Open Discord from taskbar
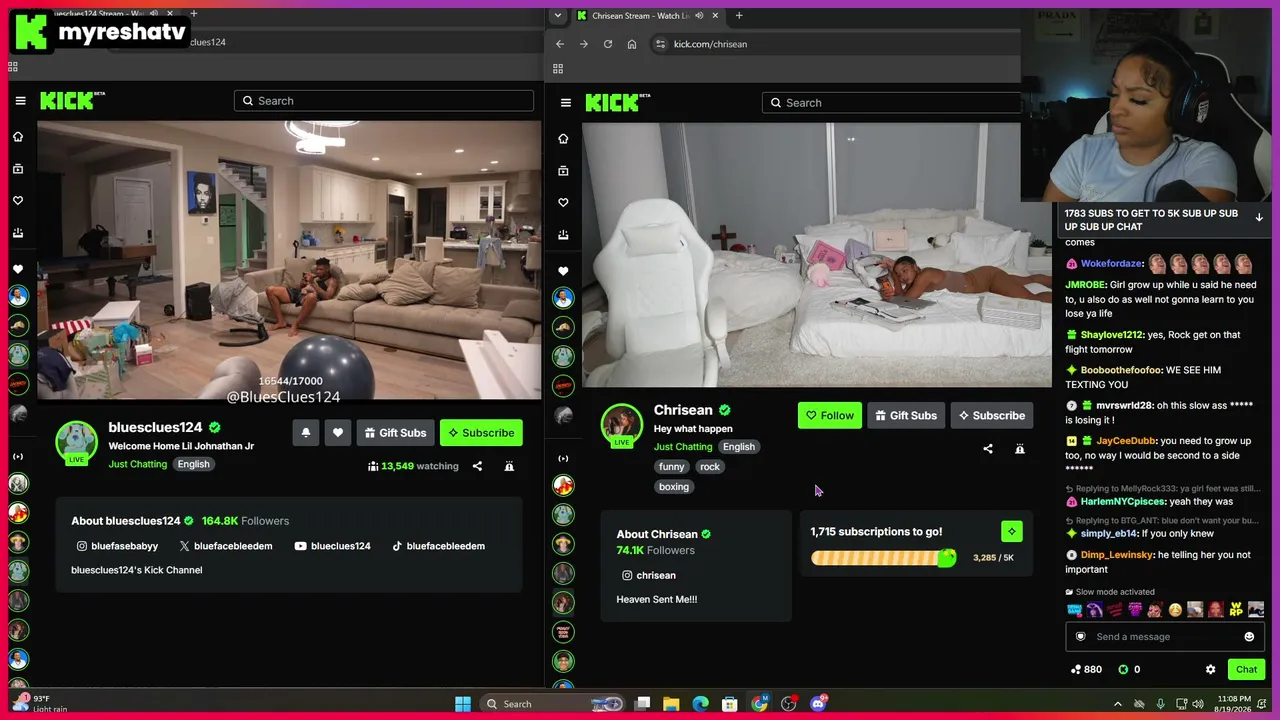 pos(818,704)
